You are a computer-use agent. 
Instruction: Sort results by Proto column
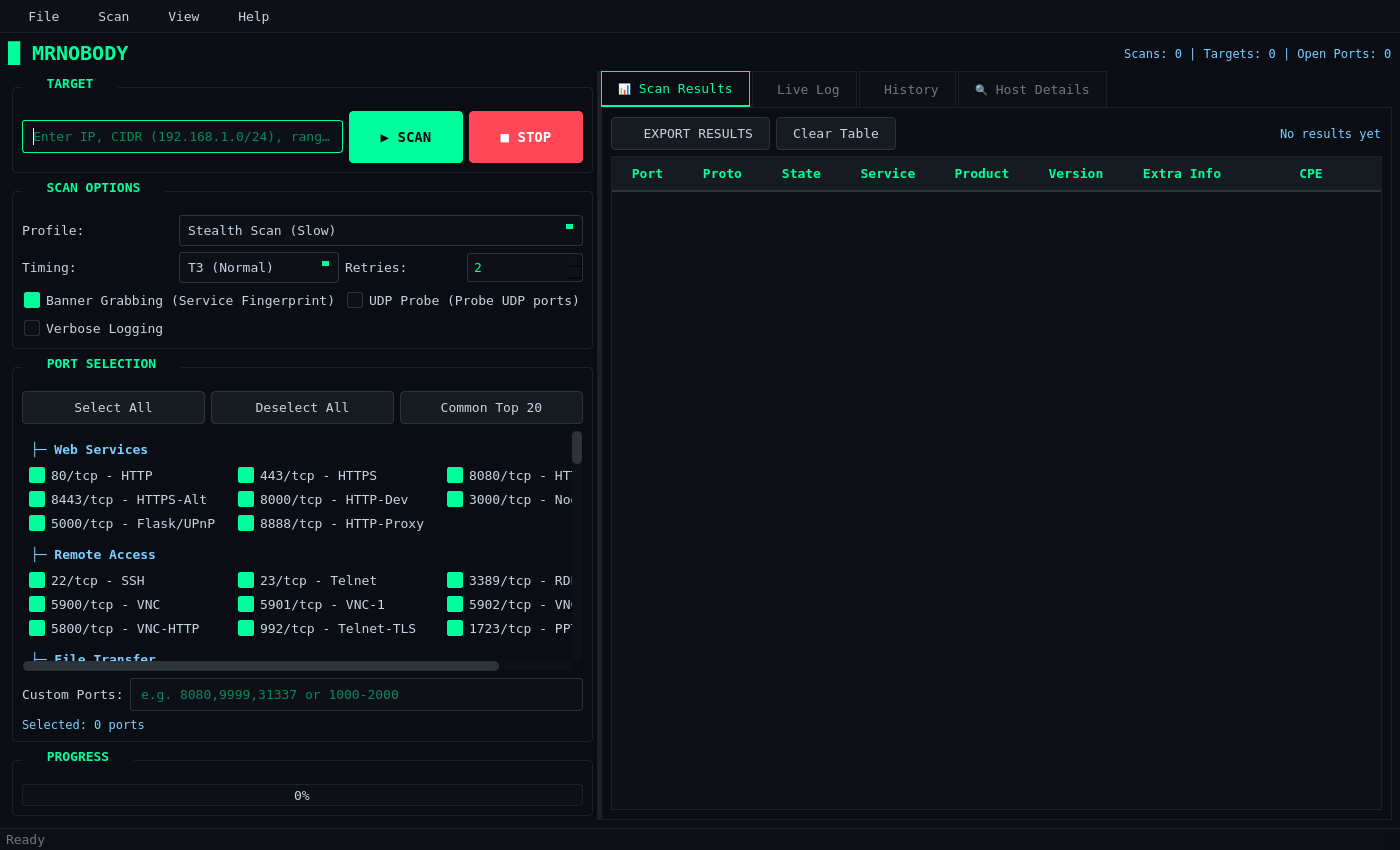[x=722, y=173]
